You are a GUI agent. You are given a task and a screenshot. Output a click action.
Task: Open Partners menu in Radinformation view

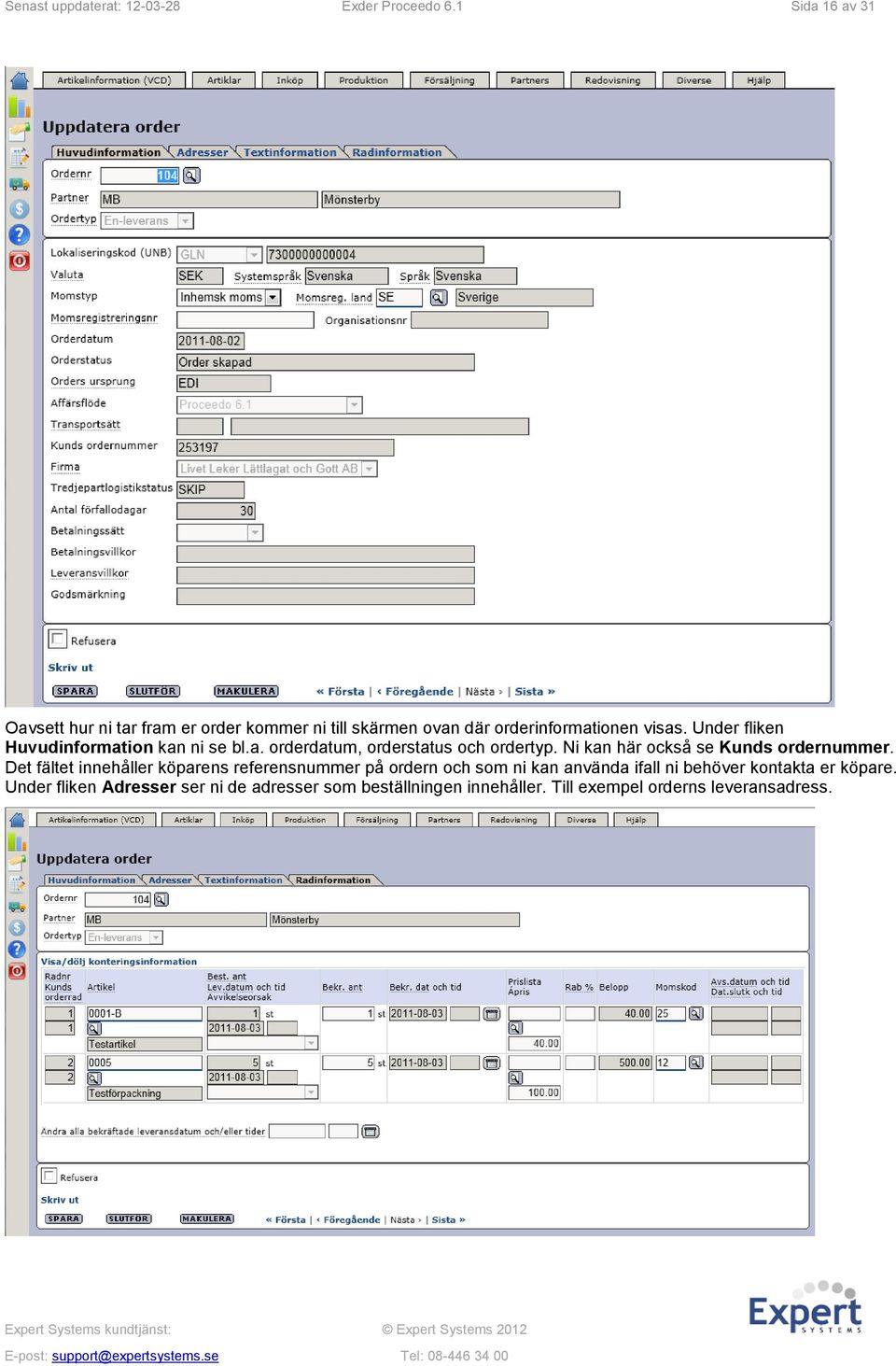[x=444, y=820]
